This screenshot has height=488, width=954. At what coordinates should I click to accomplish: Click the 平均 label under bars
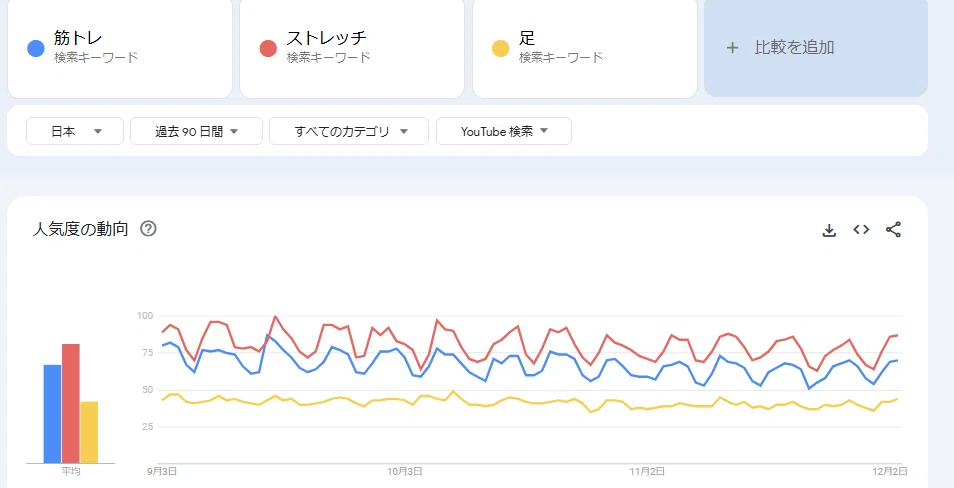coord(71,472)
